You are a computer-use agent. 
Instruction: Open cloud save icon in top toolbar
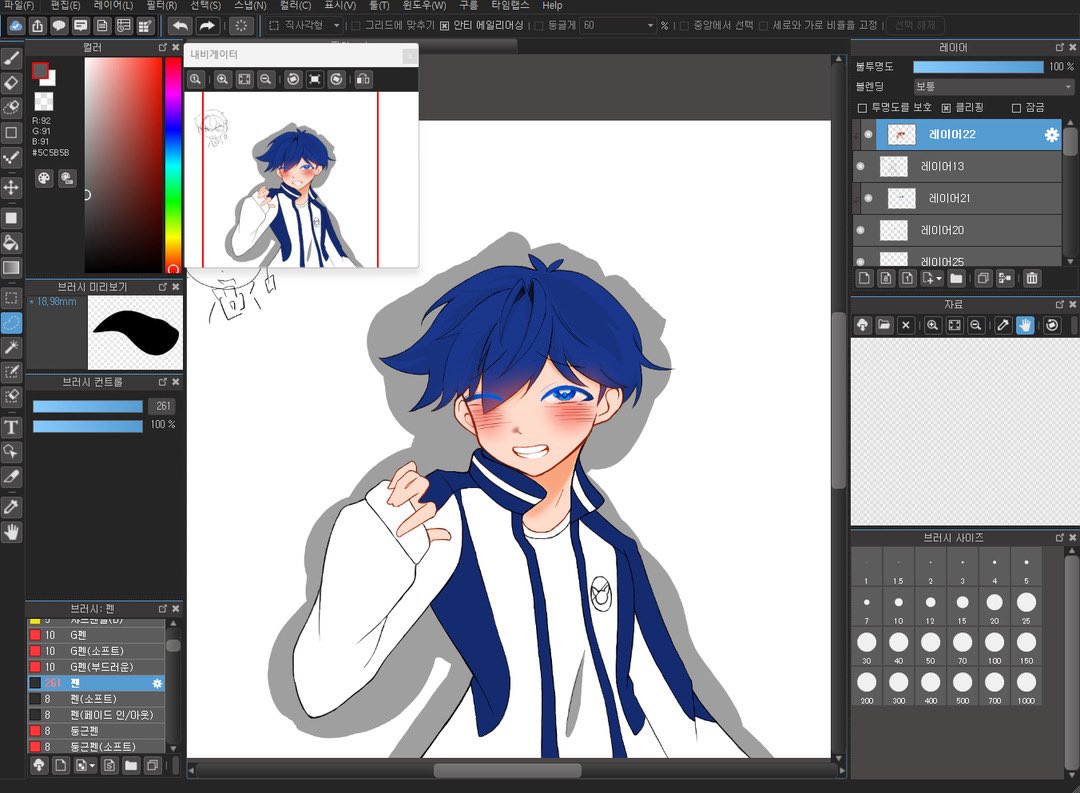(15, 26)
